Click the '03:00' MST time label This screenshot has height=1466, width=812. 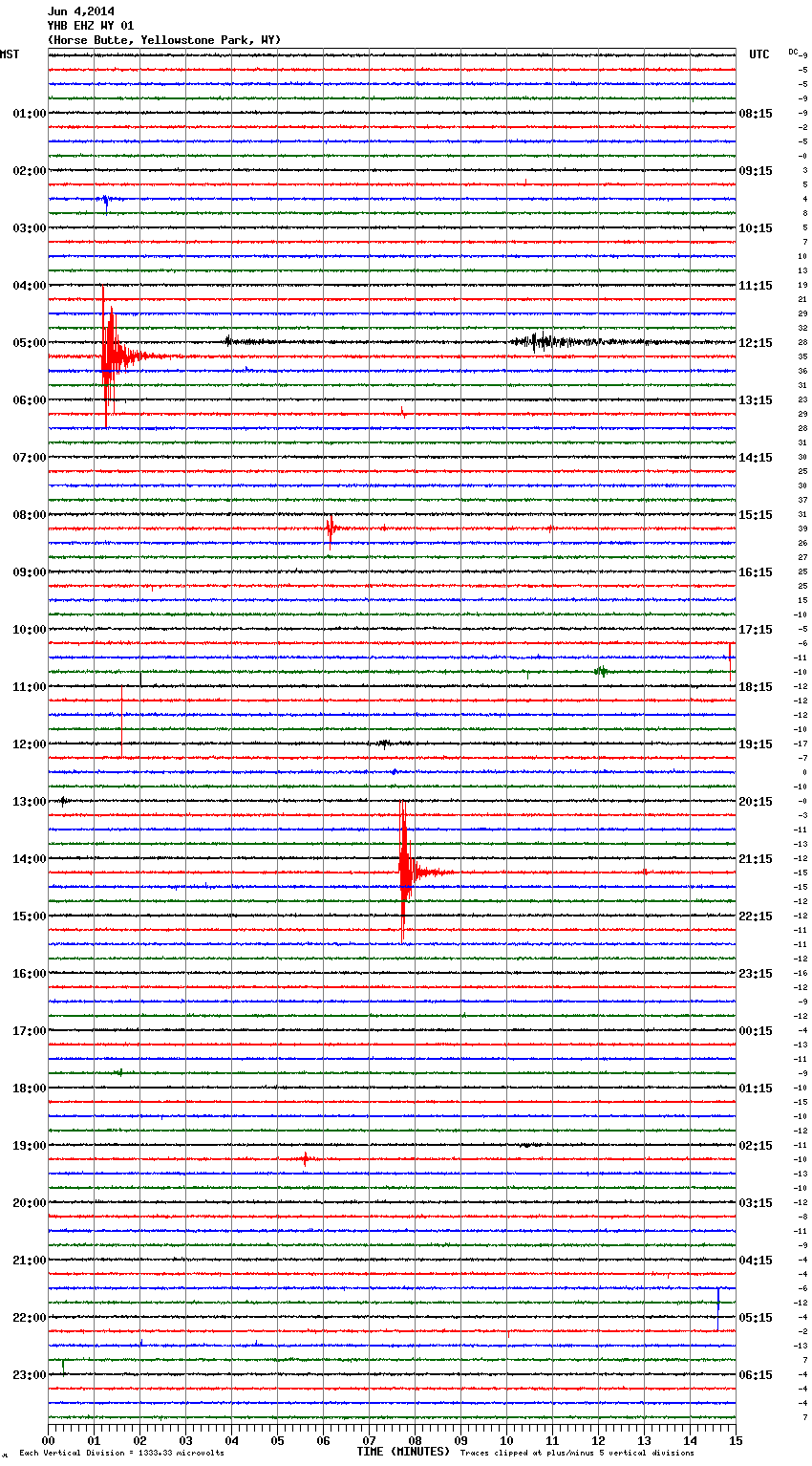pos(29,228)
